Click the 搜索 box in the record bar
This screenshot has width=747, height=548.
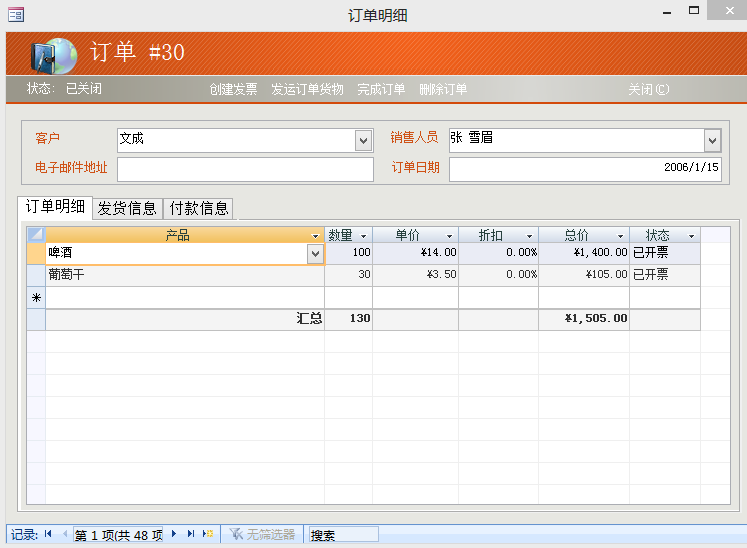pyautogui.click(x=343, y=535)
